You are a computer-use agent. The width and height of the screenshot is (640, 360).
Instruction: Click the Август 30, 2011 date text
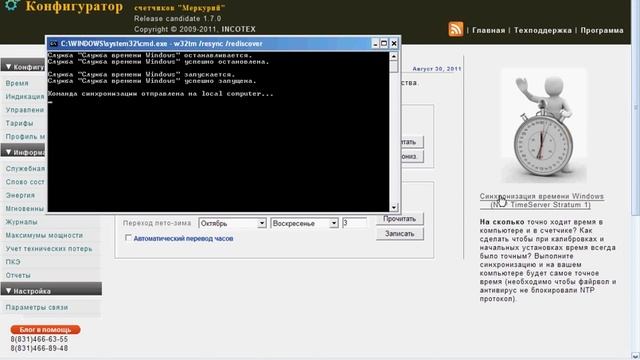(x=437, y=69)
